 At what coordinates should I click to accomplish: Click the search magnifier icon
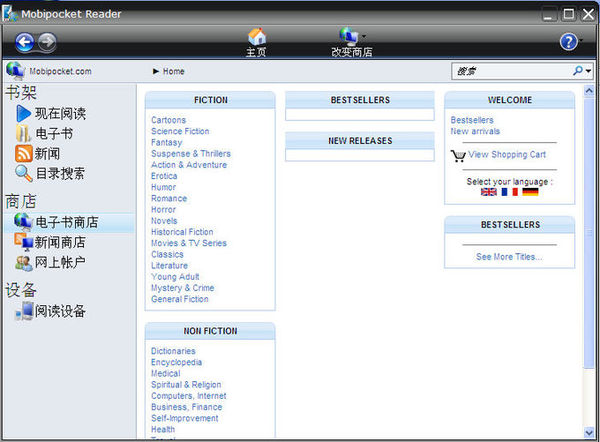click(x=578, y=70)
